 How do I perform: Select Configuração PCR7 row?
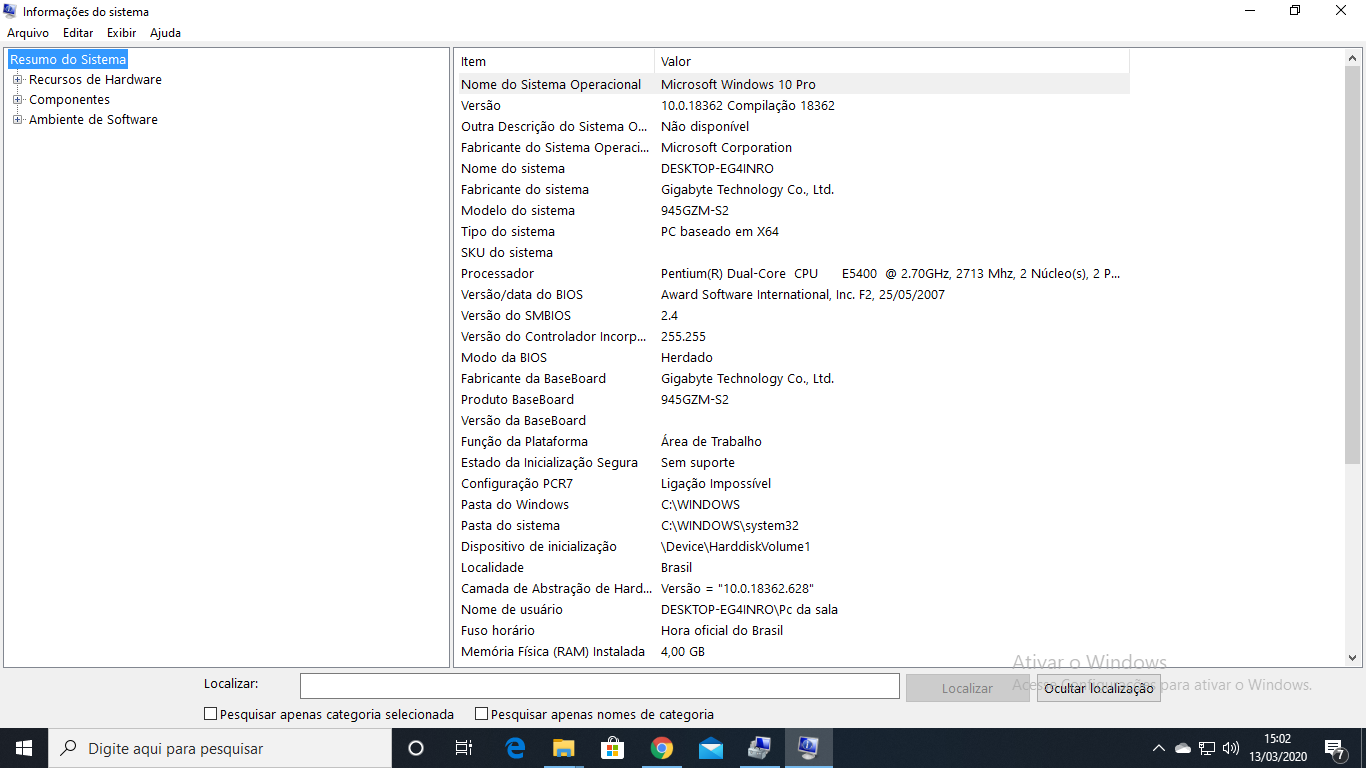(x=793, y=483)
